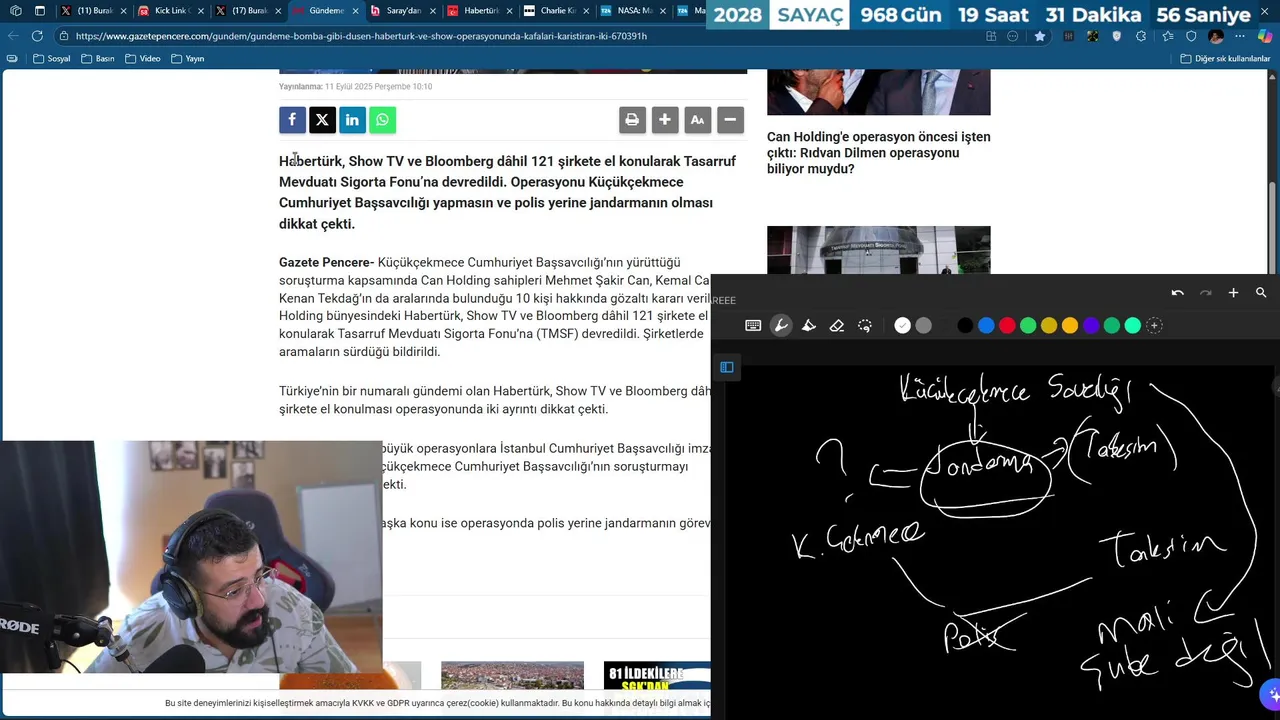Select the pen tool in whiteboard toolbar
Image resolution: width=1280 pixels, height=720 pixels.
(781, 325)
